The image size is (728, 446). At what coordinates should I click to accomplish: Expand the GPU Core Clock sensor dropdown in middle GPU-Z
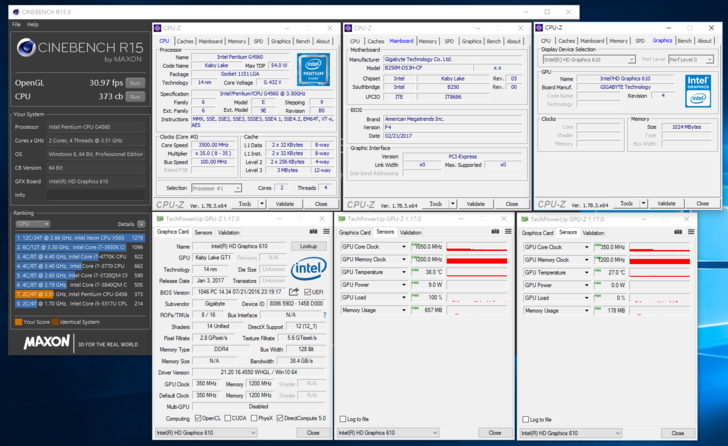pyautogui.click(x=404, y=246)
